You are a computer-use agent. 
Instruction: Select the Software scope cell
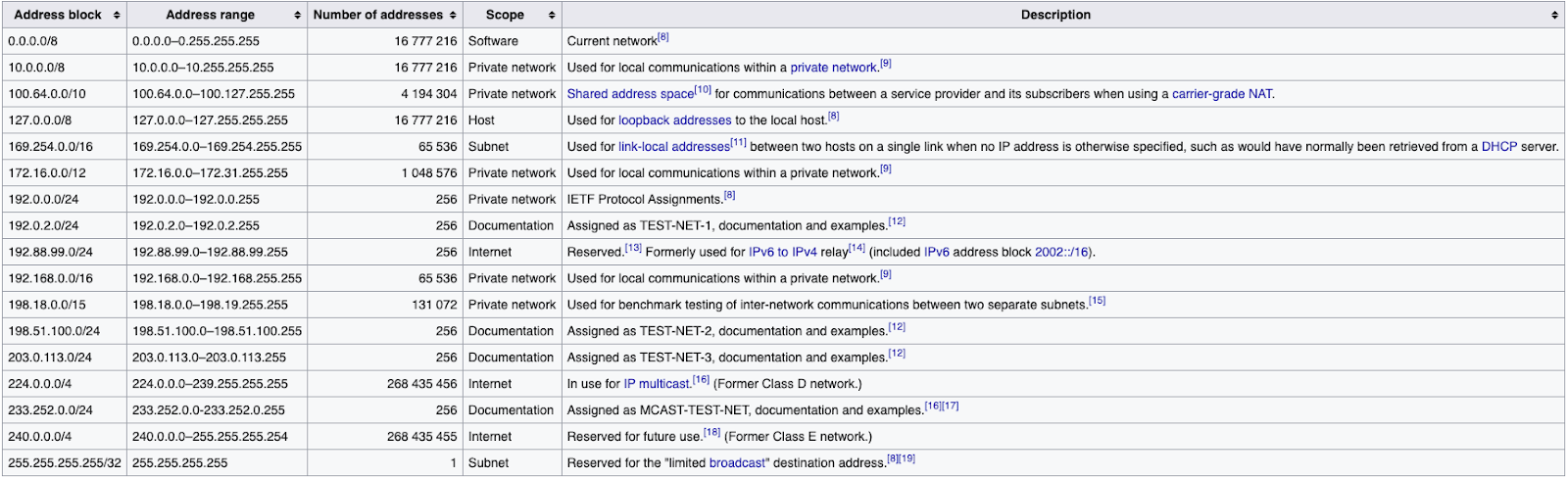click(x=513, y=41)
